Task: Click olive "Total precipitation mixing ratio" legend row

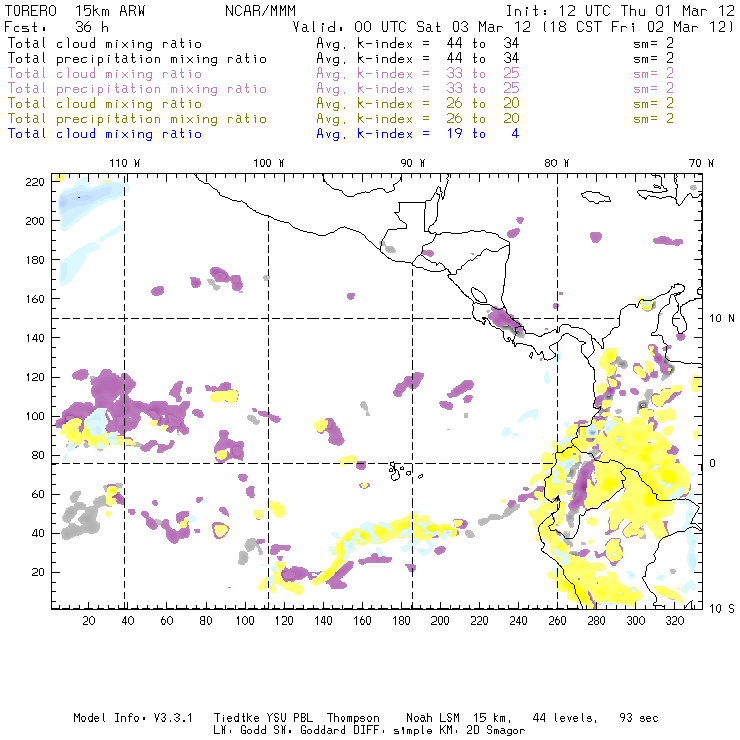Action: pyautogui.click(x=137, y=118)
